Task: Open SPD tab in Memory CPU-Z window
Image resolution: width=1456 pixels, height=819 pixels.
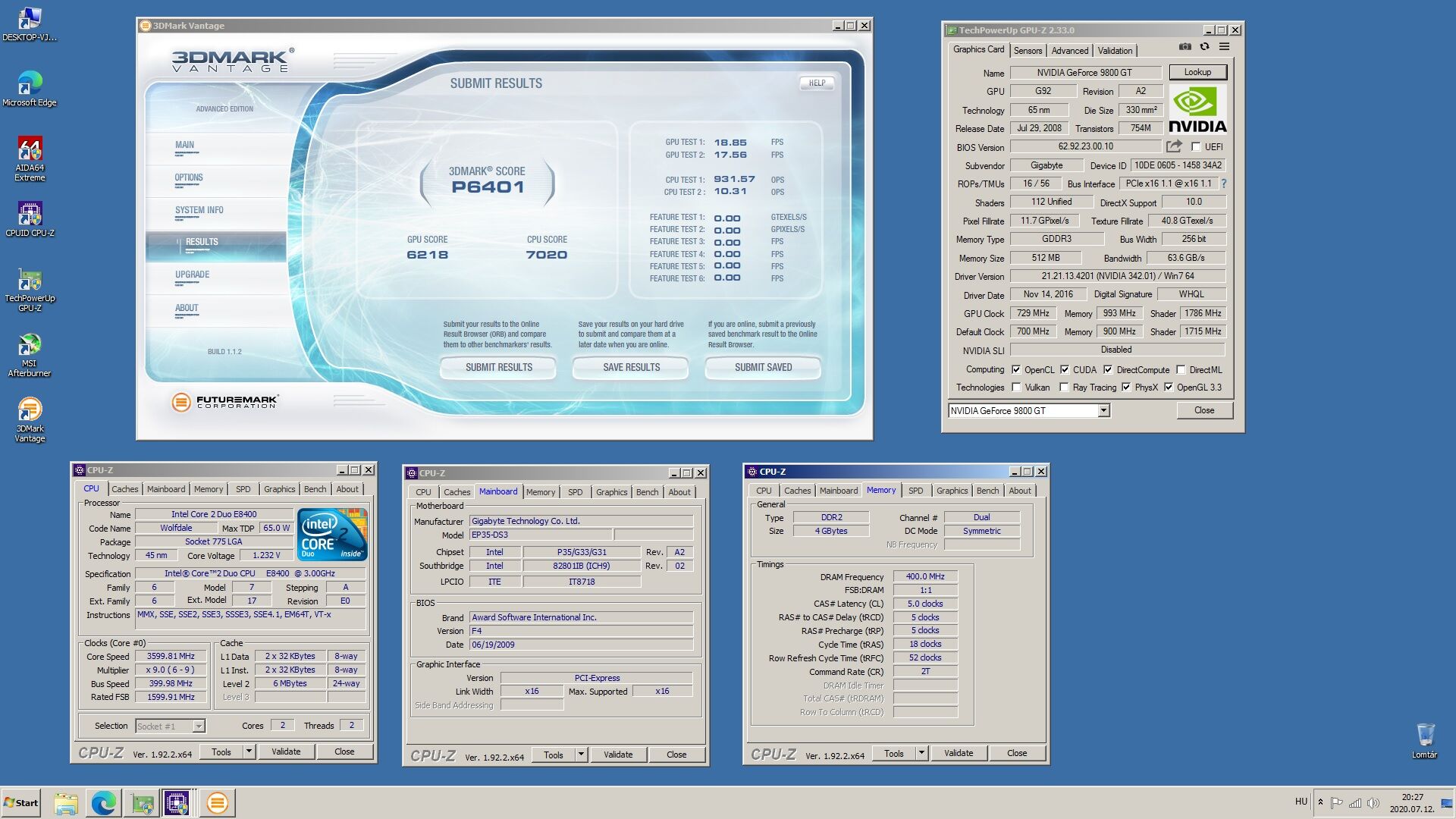Action: click(915, 491)
